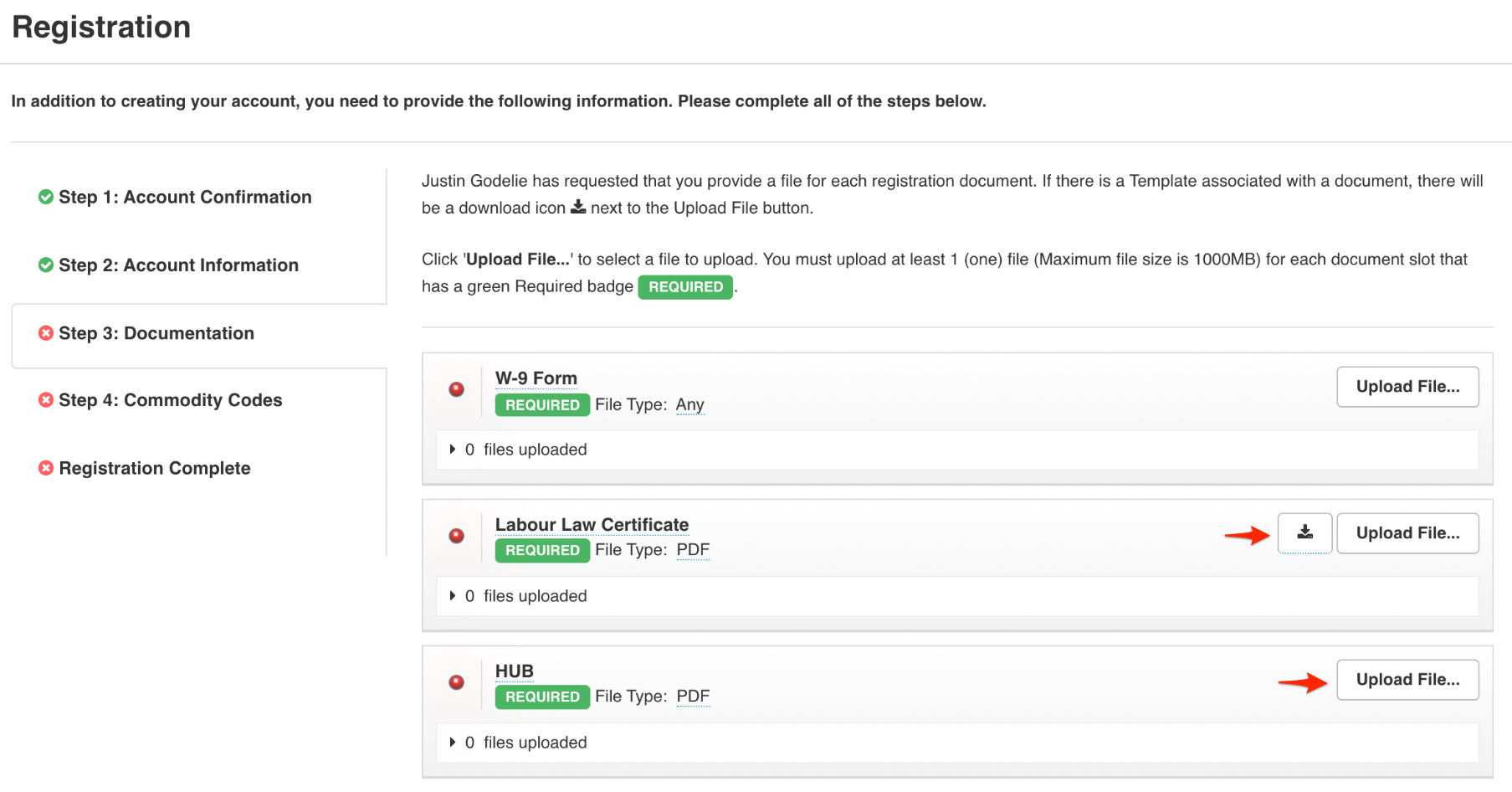
Task: Upload a file for the W-9 Form
Action: coord(1407,387)
